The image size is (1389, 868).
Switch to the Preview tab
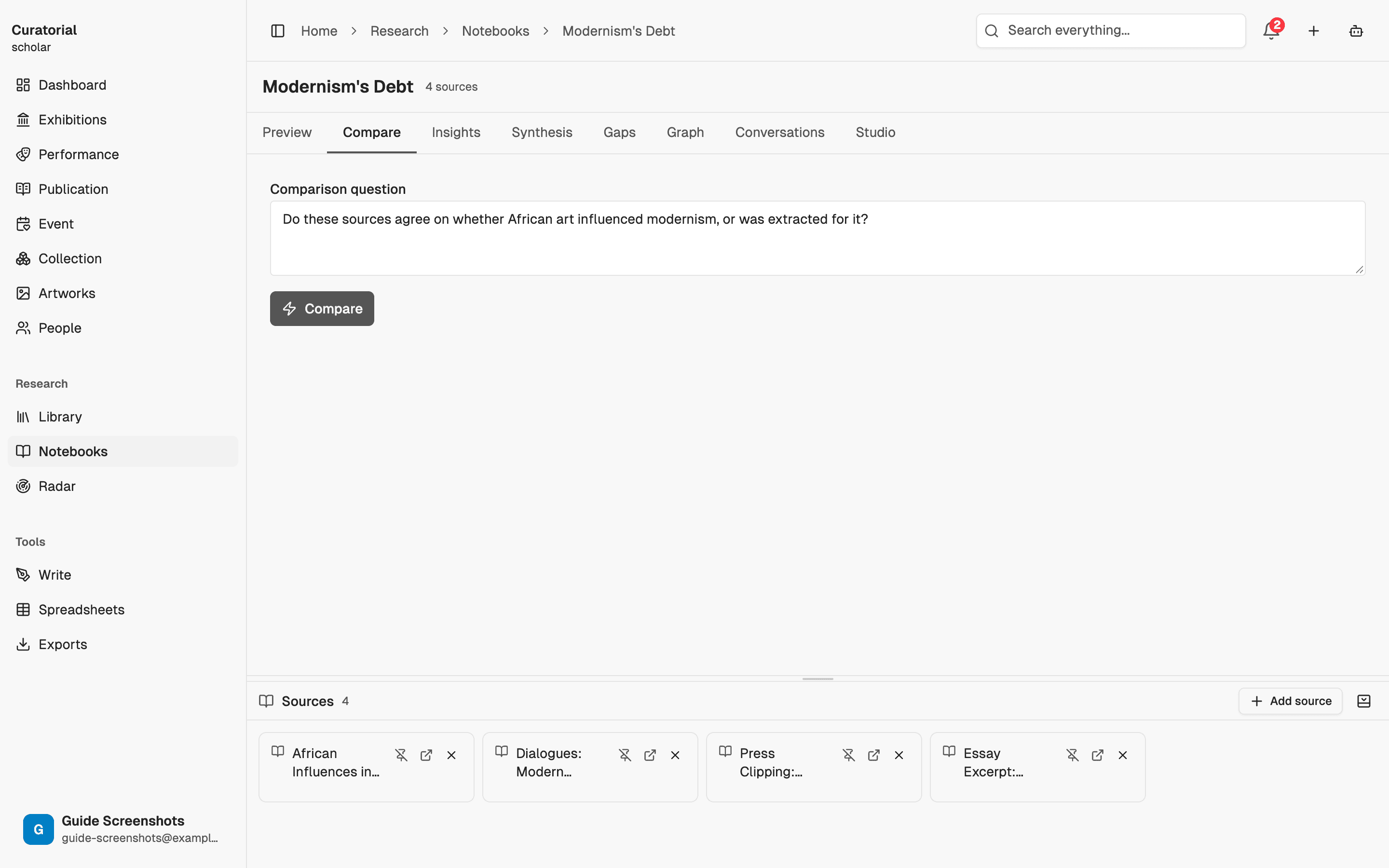point(287,132)
